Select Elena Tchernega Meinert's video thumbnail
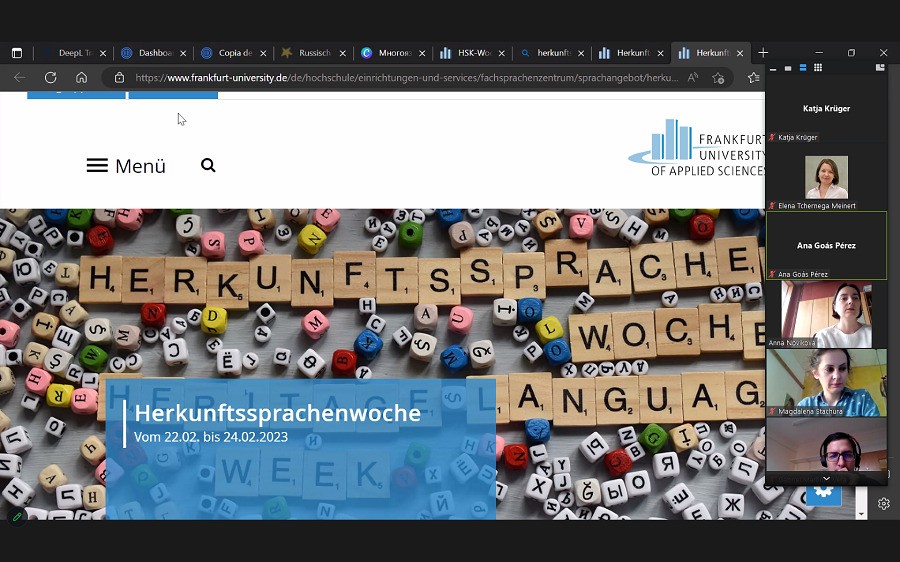Viewport: 900px width, 562px height. [x=826, y=177]
